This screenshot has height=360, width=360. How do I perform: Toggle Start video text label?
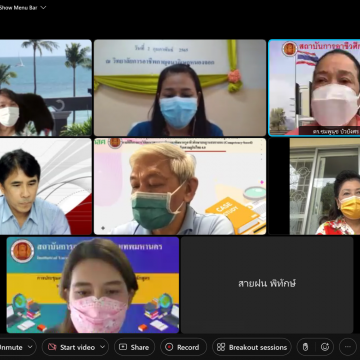77,347
